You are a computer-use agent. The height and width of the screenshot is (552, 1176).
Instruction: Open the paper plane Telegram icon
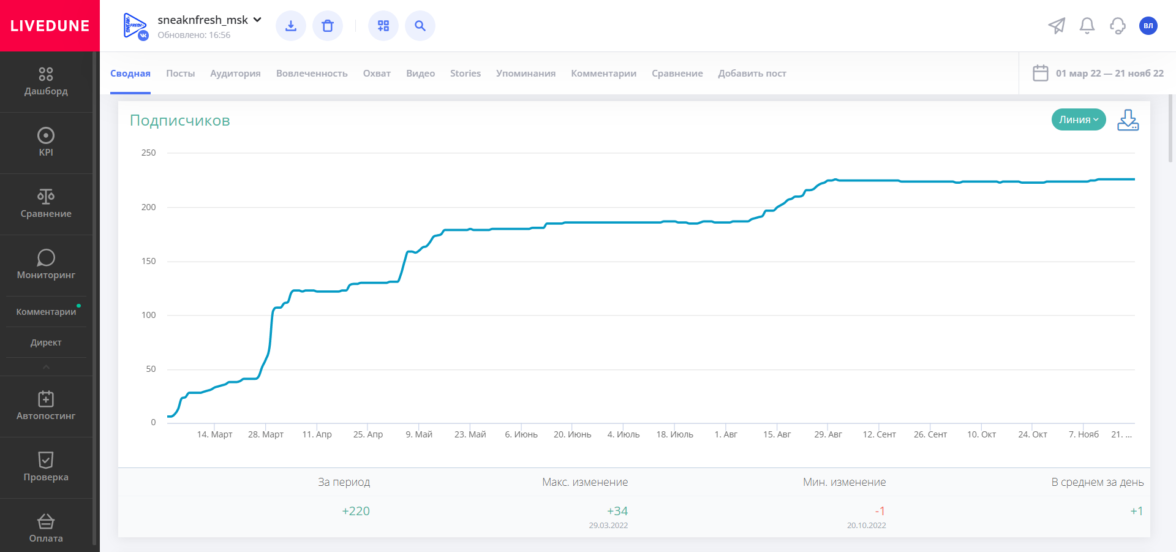click(x=1057, y=26)
